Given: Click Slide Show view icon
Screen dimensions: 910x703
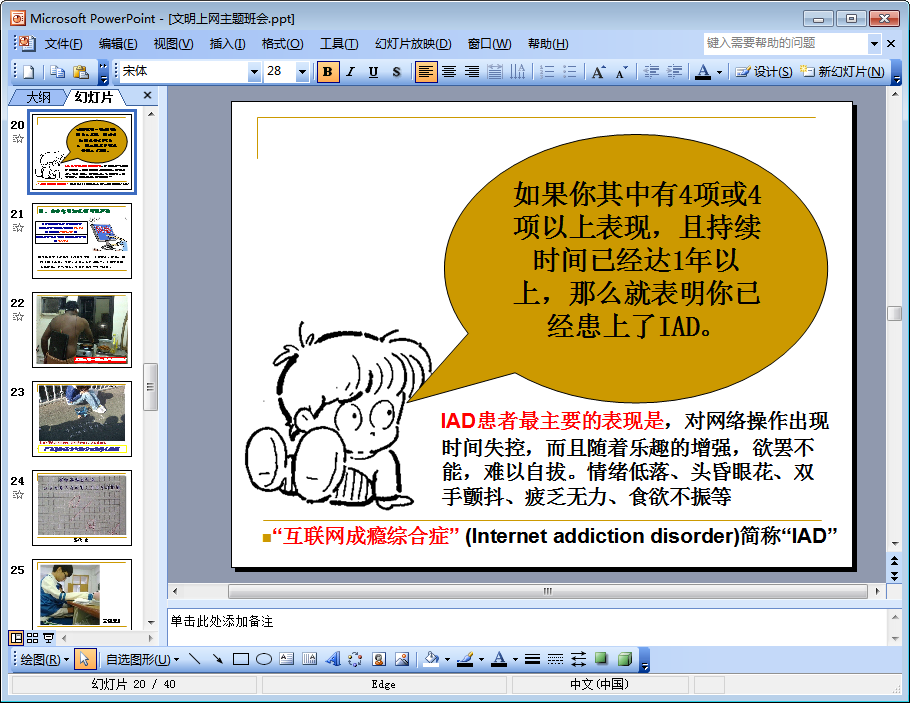Looking at the screenshot, I should point(49,638).
